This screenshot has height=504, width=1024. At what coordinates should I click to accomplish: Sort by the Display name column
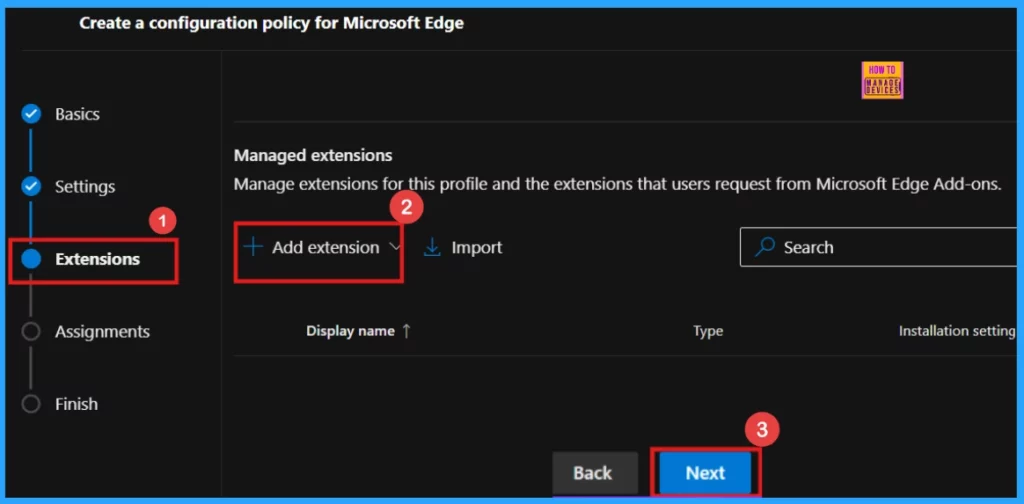(x=350, y=331)
